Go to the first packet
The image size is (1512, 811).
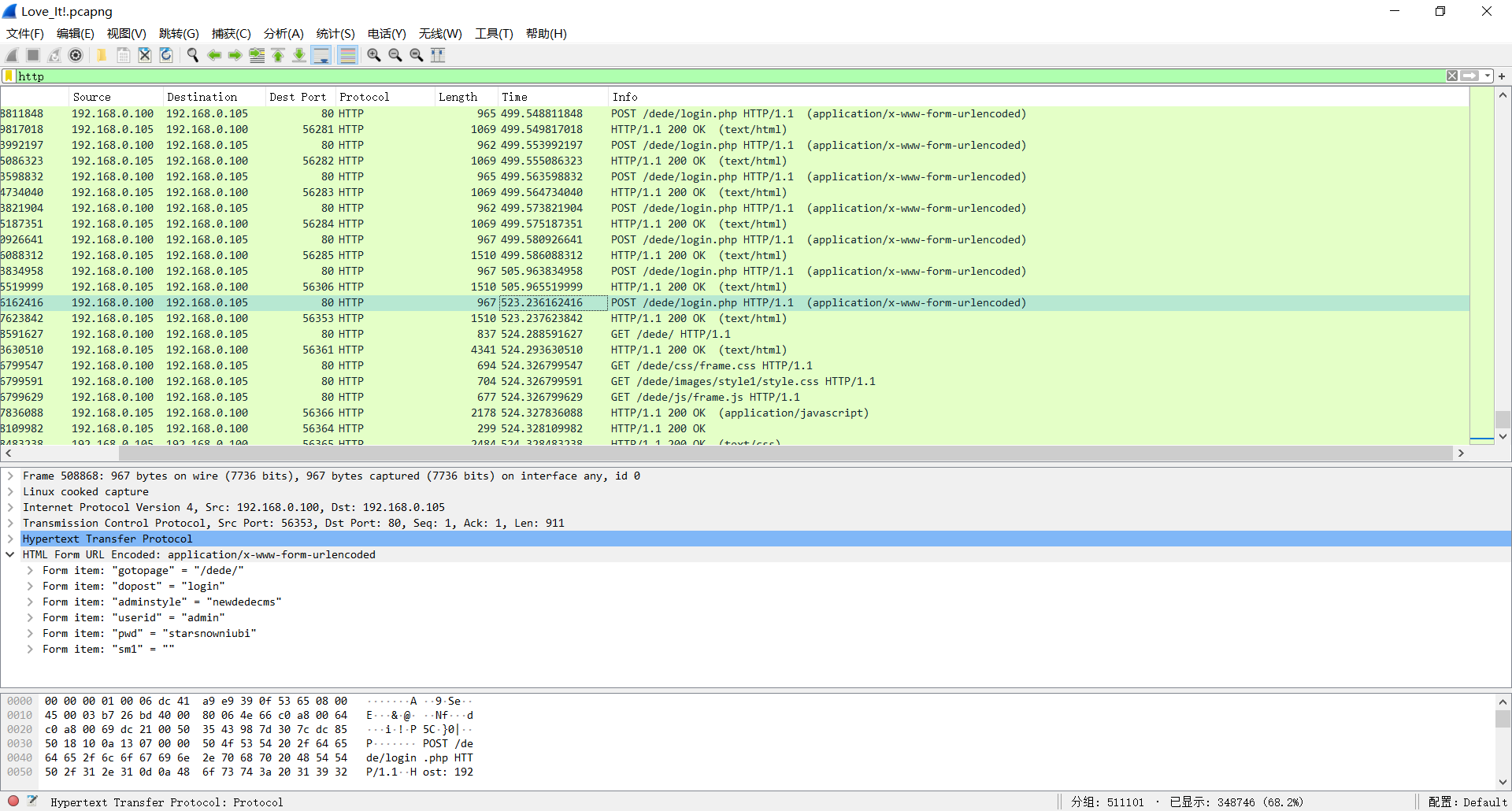(278, 55)
